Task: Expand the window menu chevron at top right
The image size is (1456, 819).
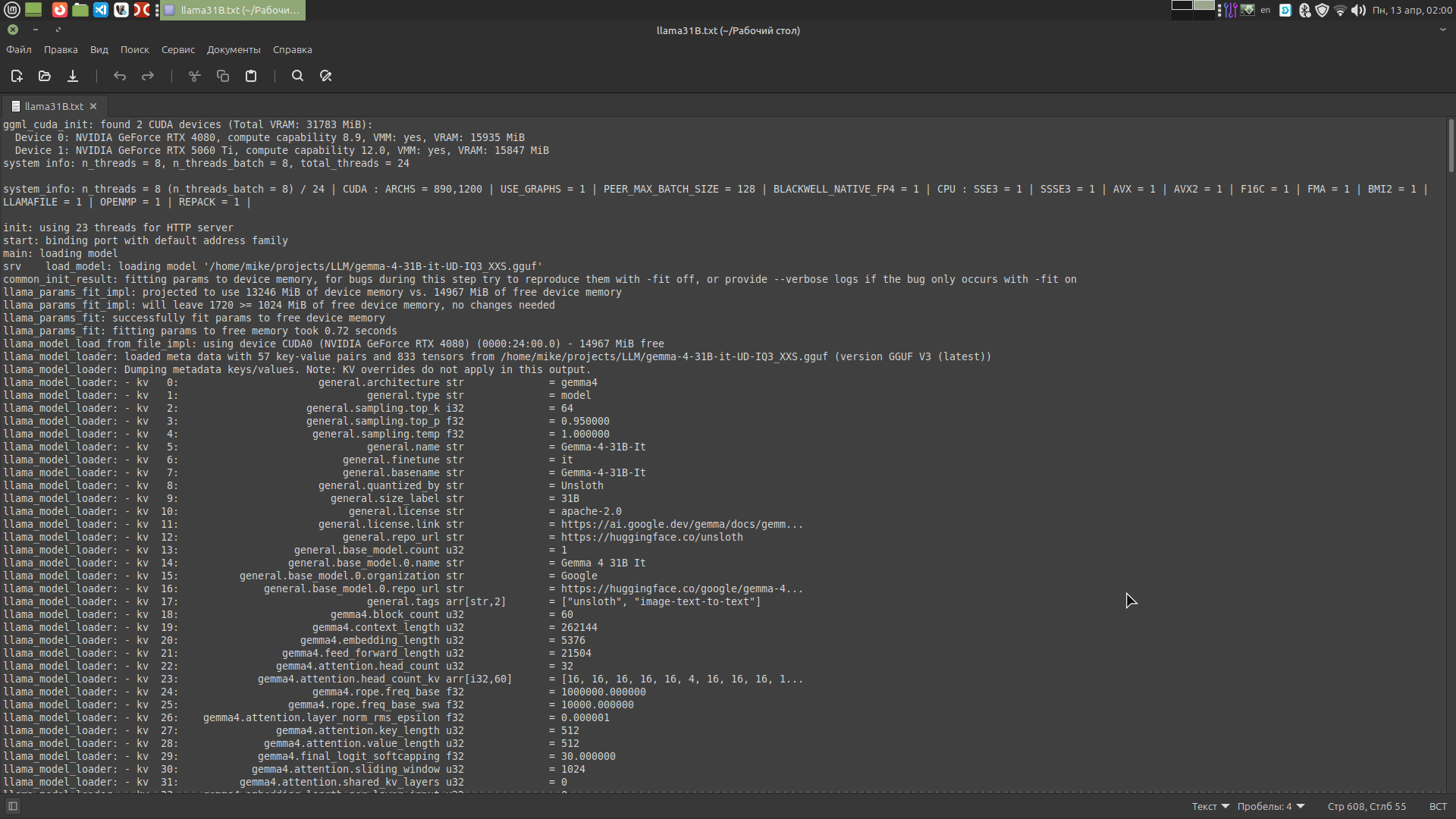Action: tap(1443, 30)
